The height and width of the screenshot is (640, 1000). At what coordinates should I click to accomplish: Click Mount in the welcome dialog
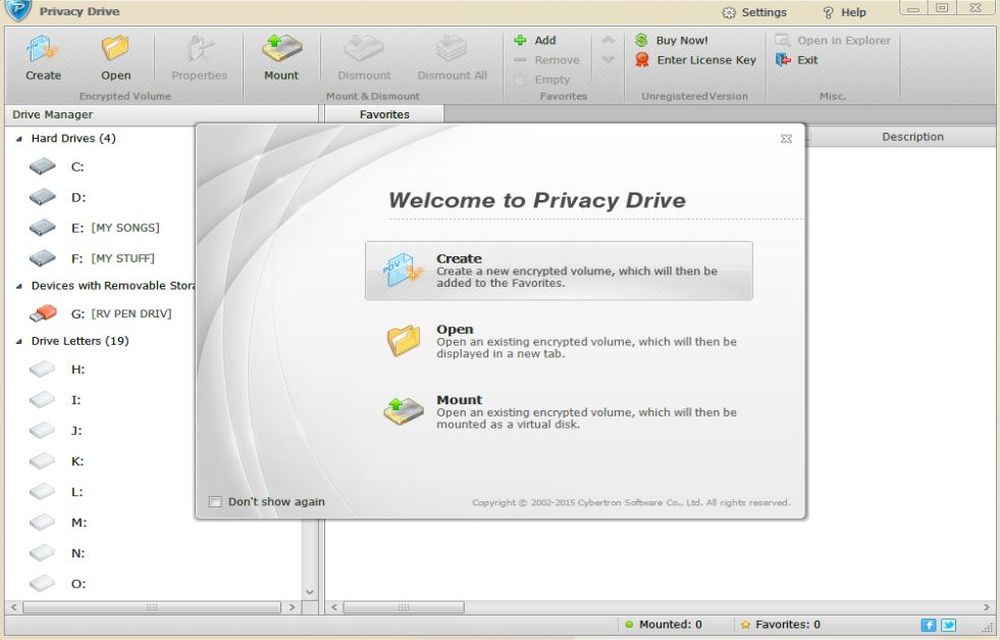[x=559, y=412]
